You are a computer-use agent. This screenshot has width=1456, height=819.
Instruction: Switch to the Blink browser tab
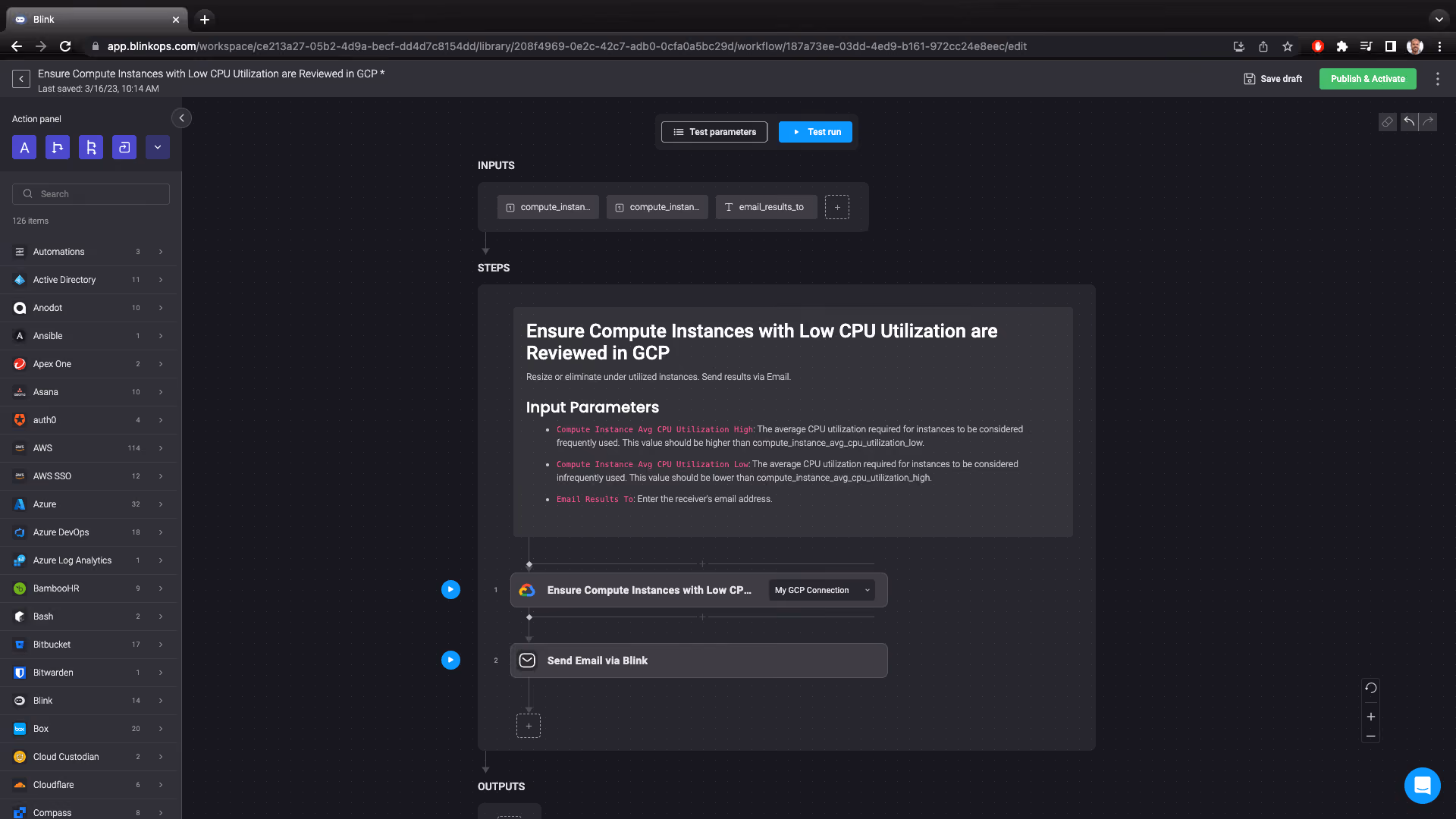coord(97,20)
